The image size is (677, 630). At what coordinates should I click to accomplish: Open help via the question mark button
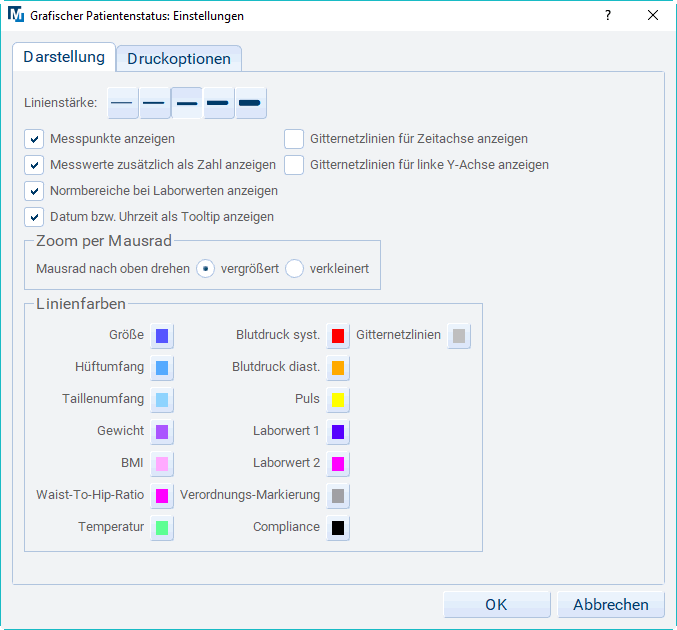tap(608, 16)
